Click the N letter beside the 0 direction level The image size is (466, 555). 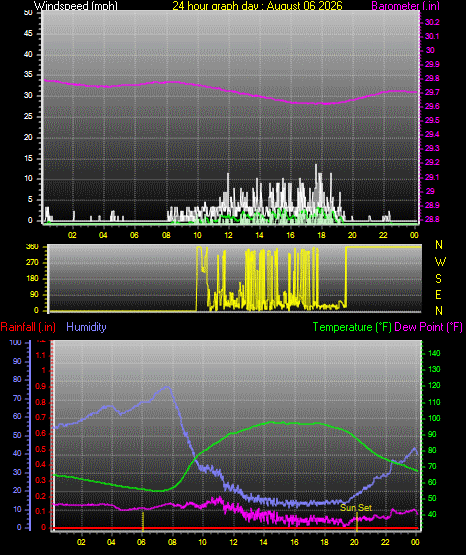pos(439,311)
